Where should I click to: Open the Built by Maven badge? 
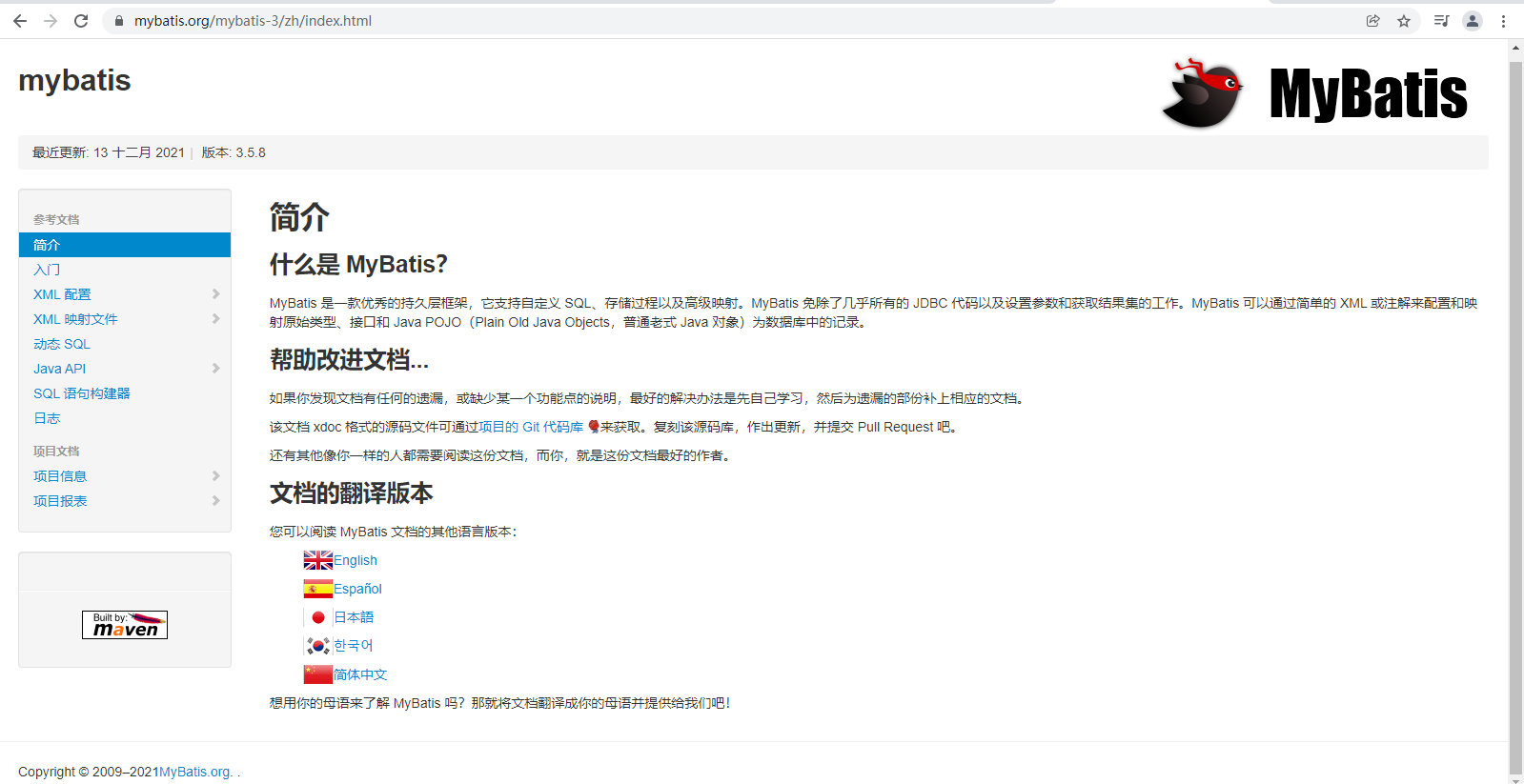tap(125, 625)
